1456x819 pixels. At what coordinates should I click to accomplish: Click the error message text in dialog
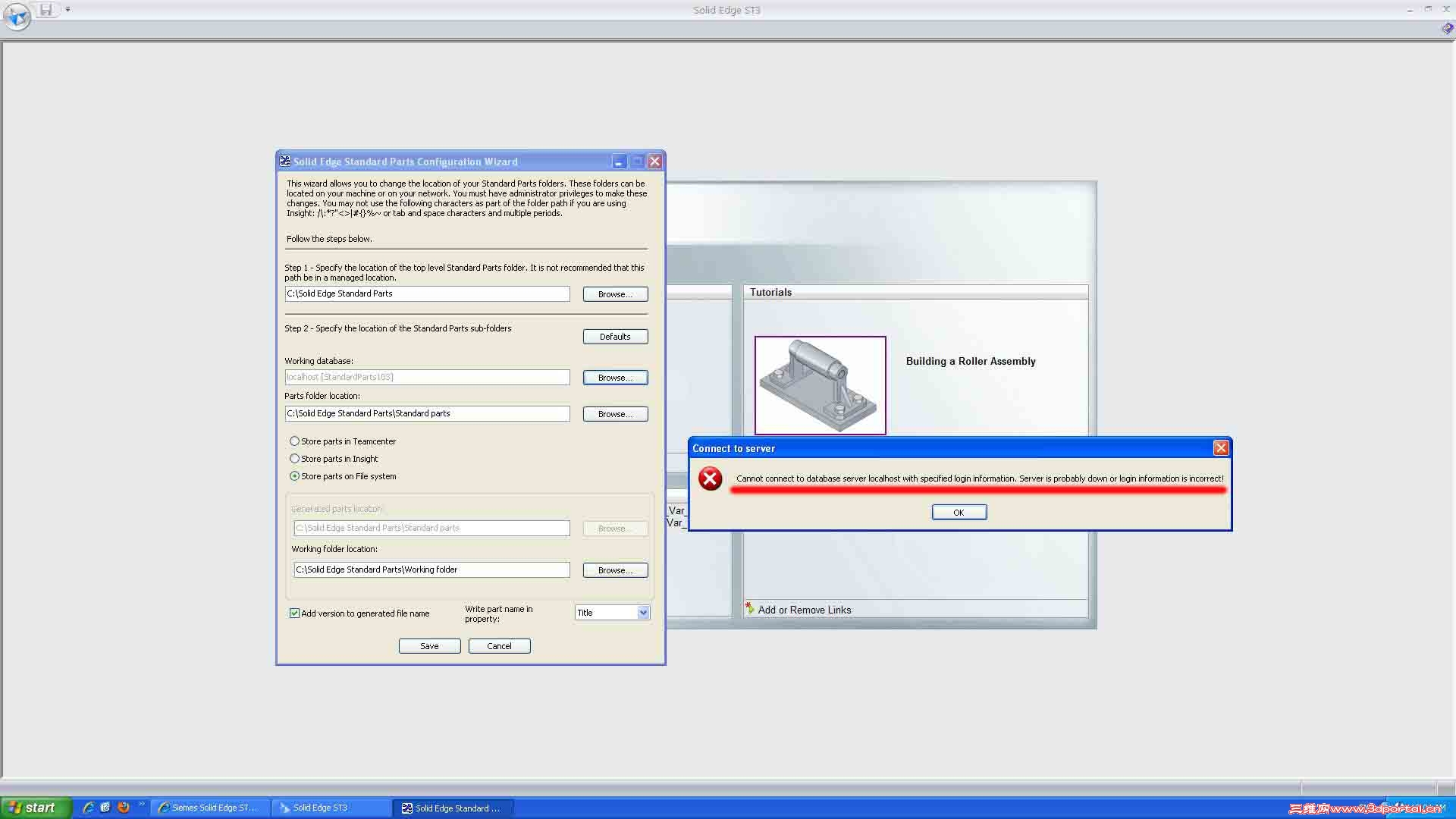tap(980, 479)
